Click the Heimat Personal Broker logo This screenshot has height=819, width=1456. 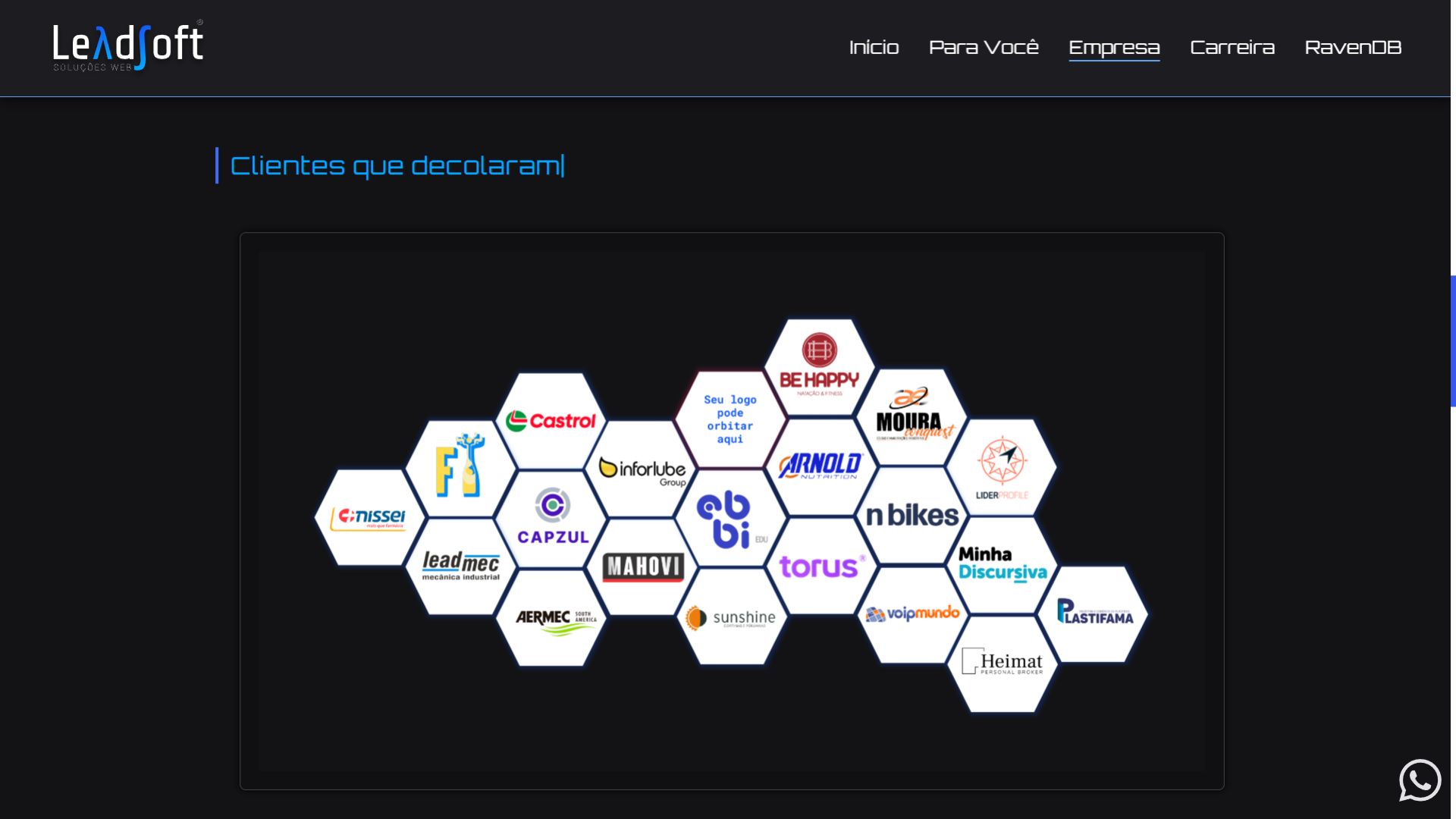(1002, 662)
